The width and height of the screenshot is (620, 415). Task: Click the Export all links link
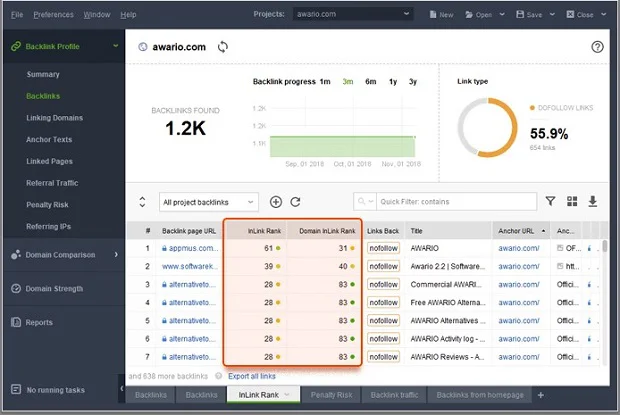pyautogui.click(x=252, y=376)
